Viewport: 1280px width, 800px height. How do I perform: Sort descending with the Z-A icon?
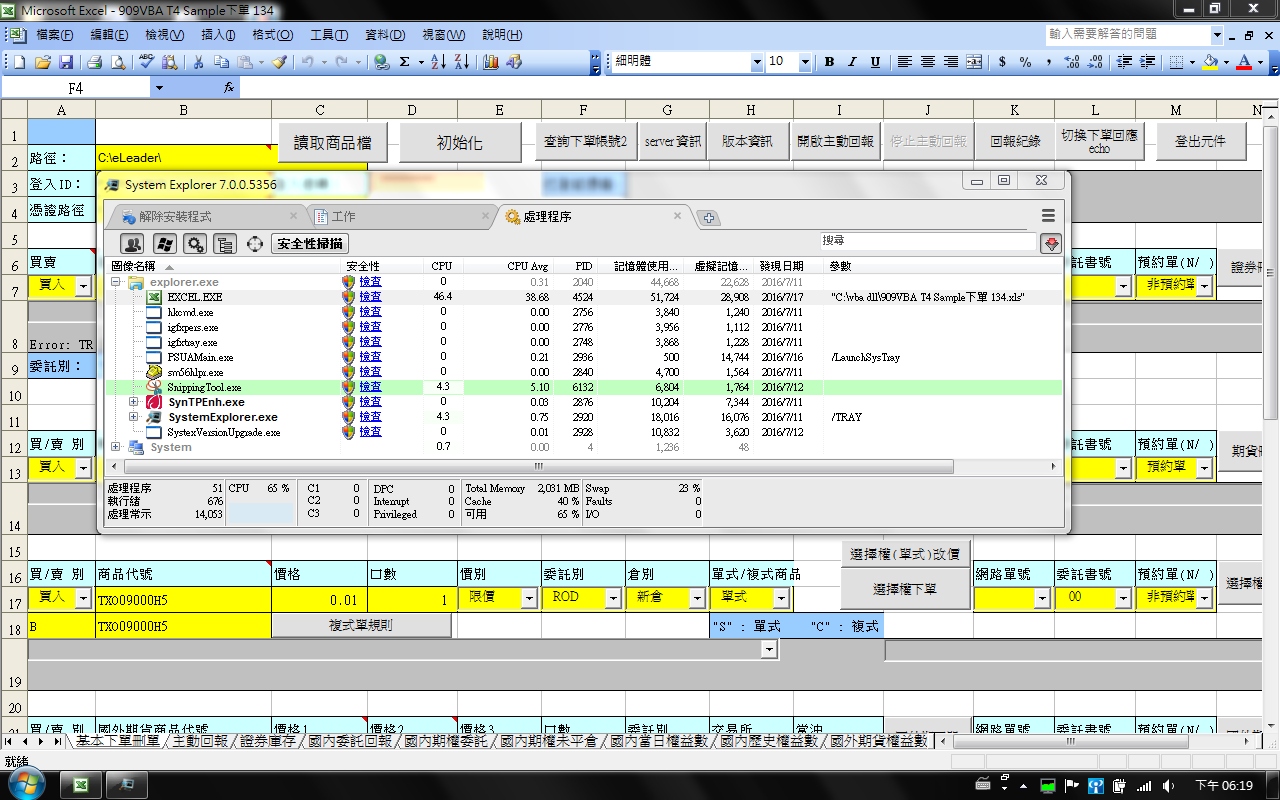[x=463, y=62]
